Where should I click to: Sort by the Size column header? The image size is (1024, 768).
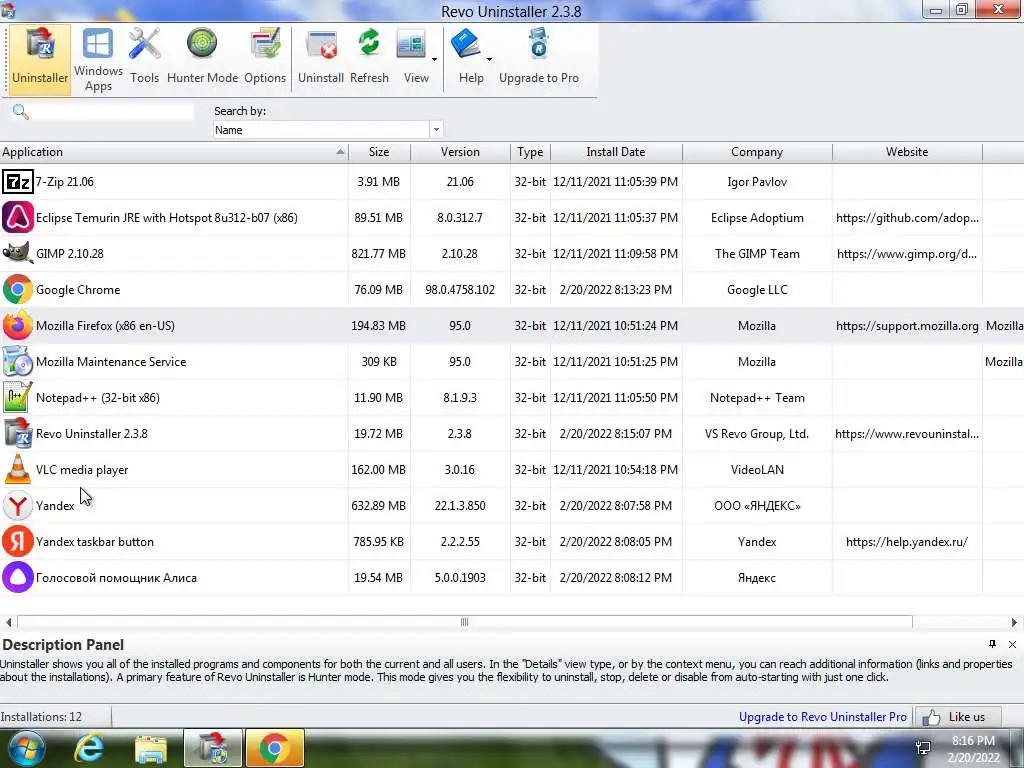tap(379, 152)
